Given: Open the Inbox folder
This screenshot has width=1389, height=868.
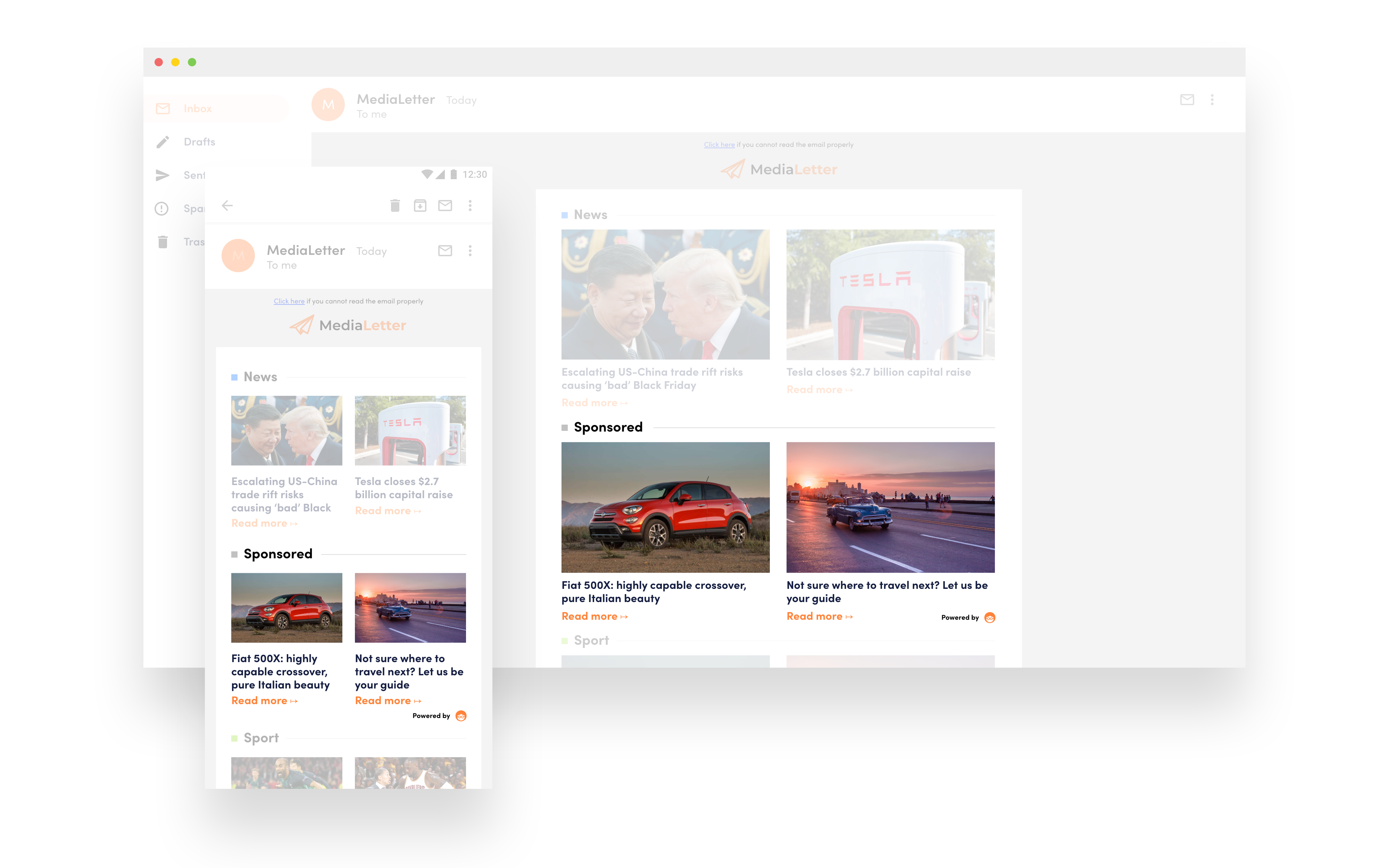Looking at the screenshot, I should point(197,108).
